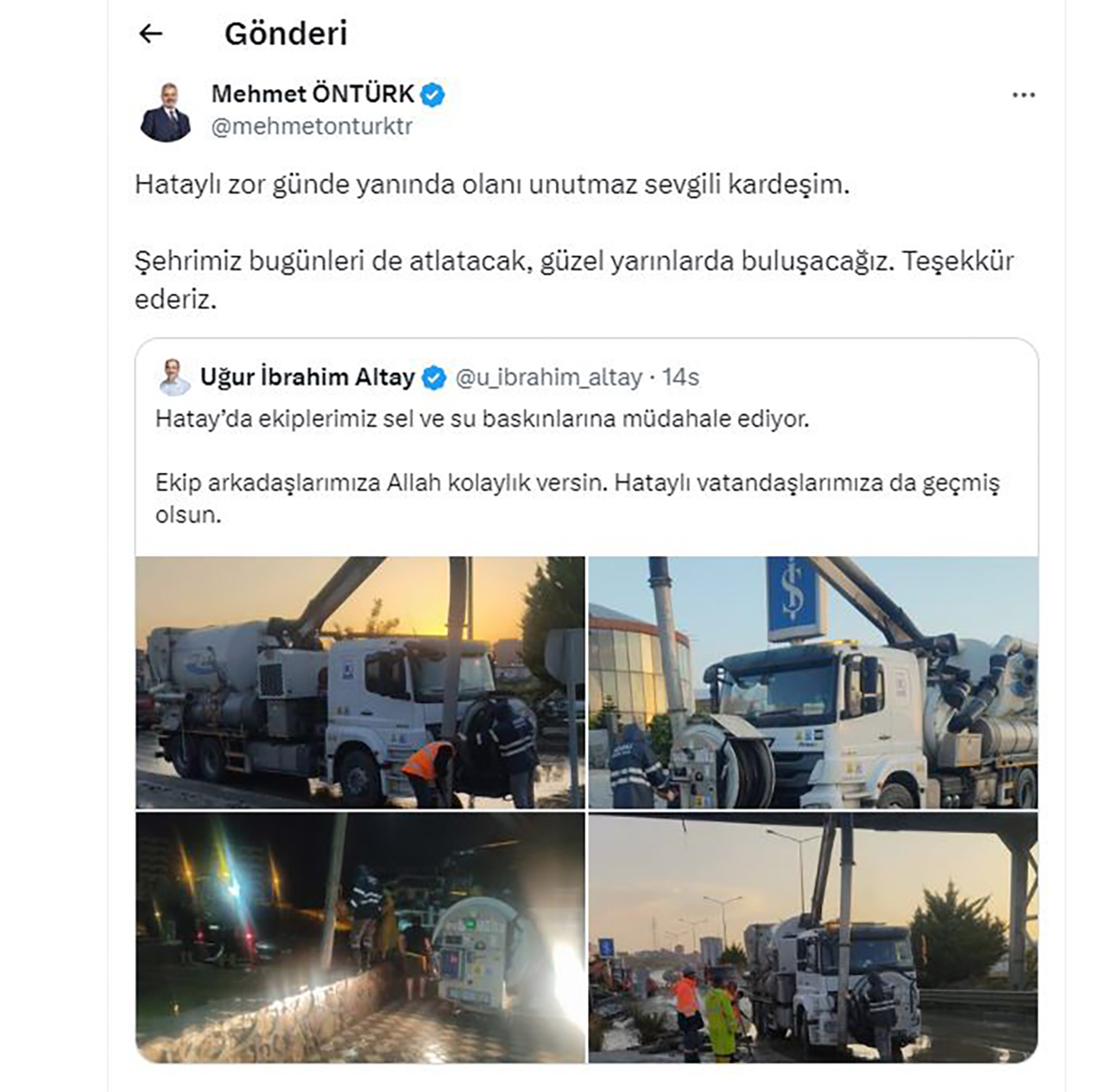
Task: Click Mehmet ÖNTÜRK's blue verified badge
Action: pyautogui.click(x=433, y=94)
